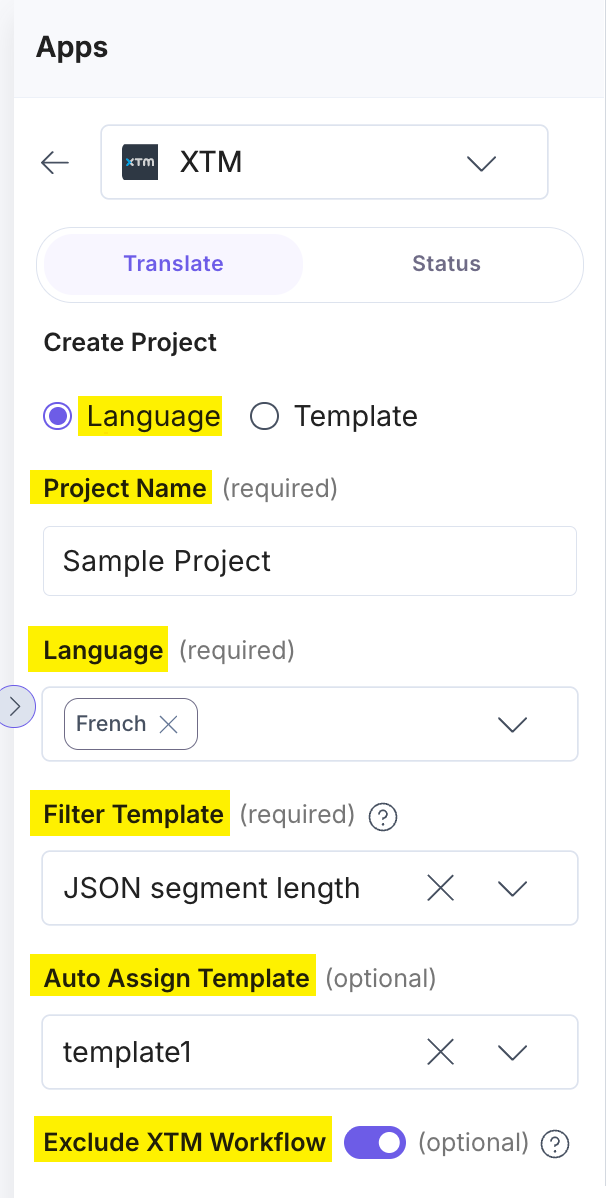This screenshot has height=1198, width=606.
Task: Remove French from the Language selection
Action: tap(169, 723)
